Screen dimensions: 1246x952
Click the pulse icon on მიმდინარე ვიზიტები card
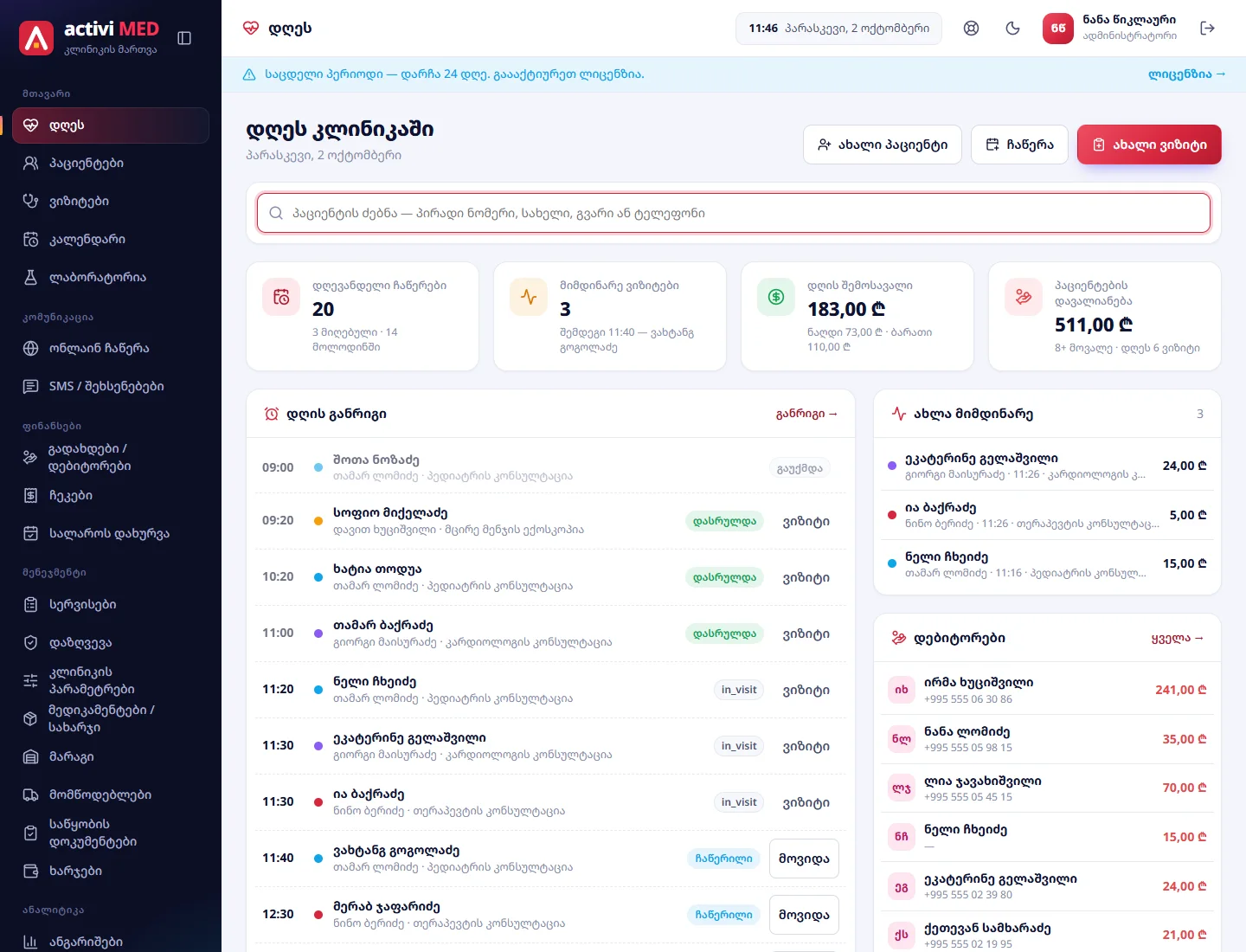(529, 297)
